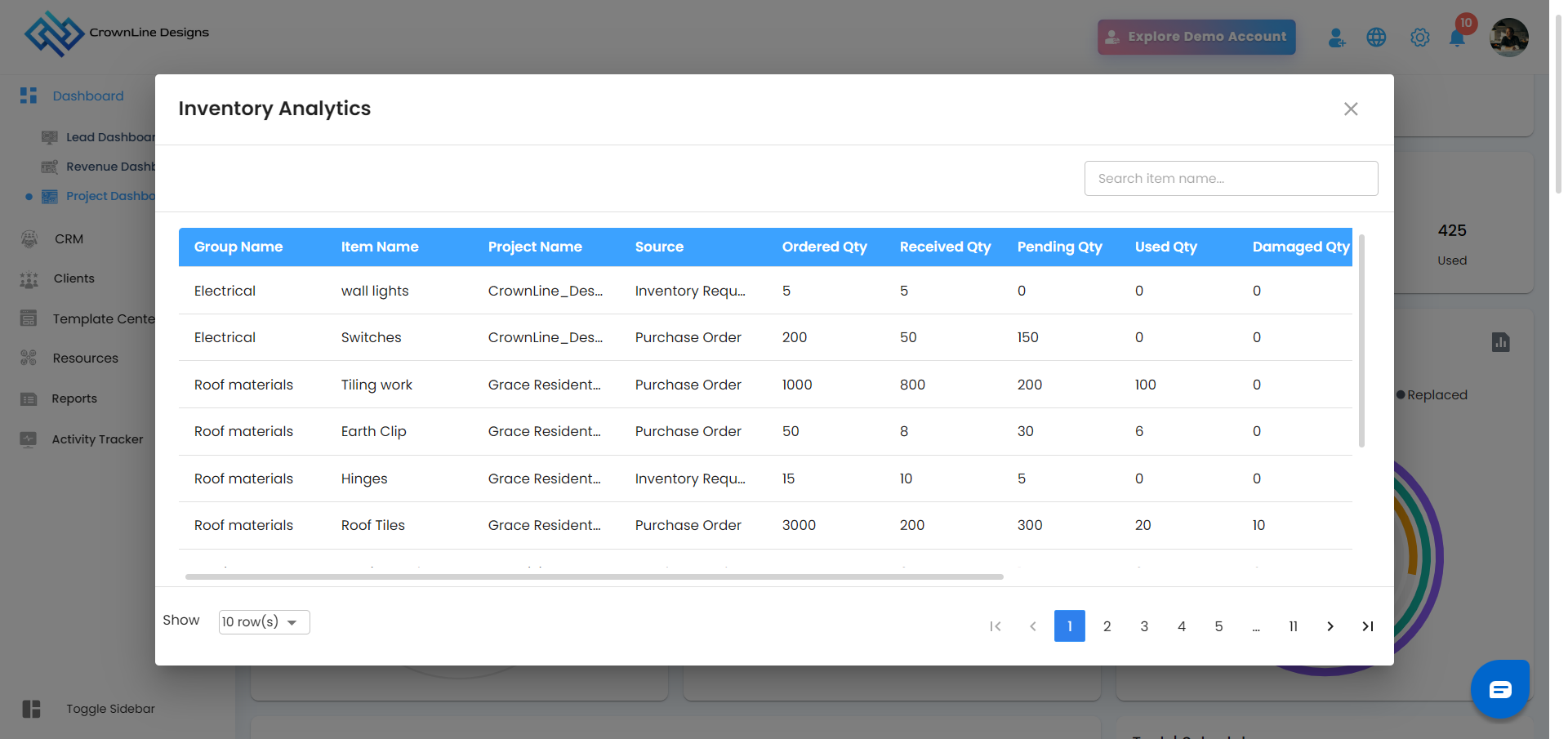The width and height of the screenshot is (1568, 739).
Task: Click the Pending Qty column header
Action: coord(1060,247)
